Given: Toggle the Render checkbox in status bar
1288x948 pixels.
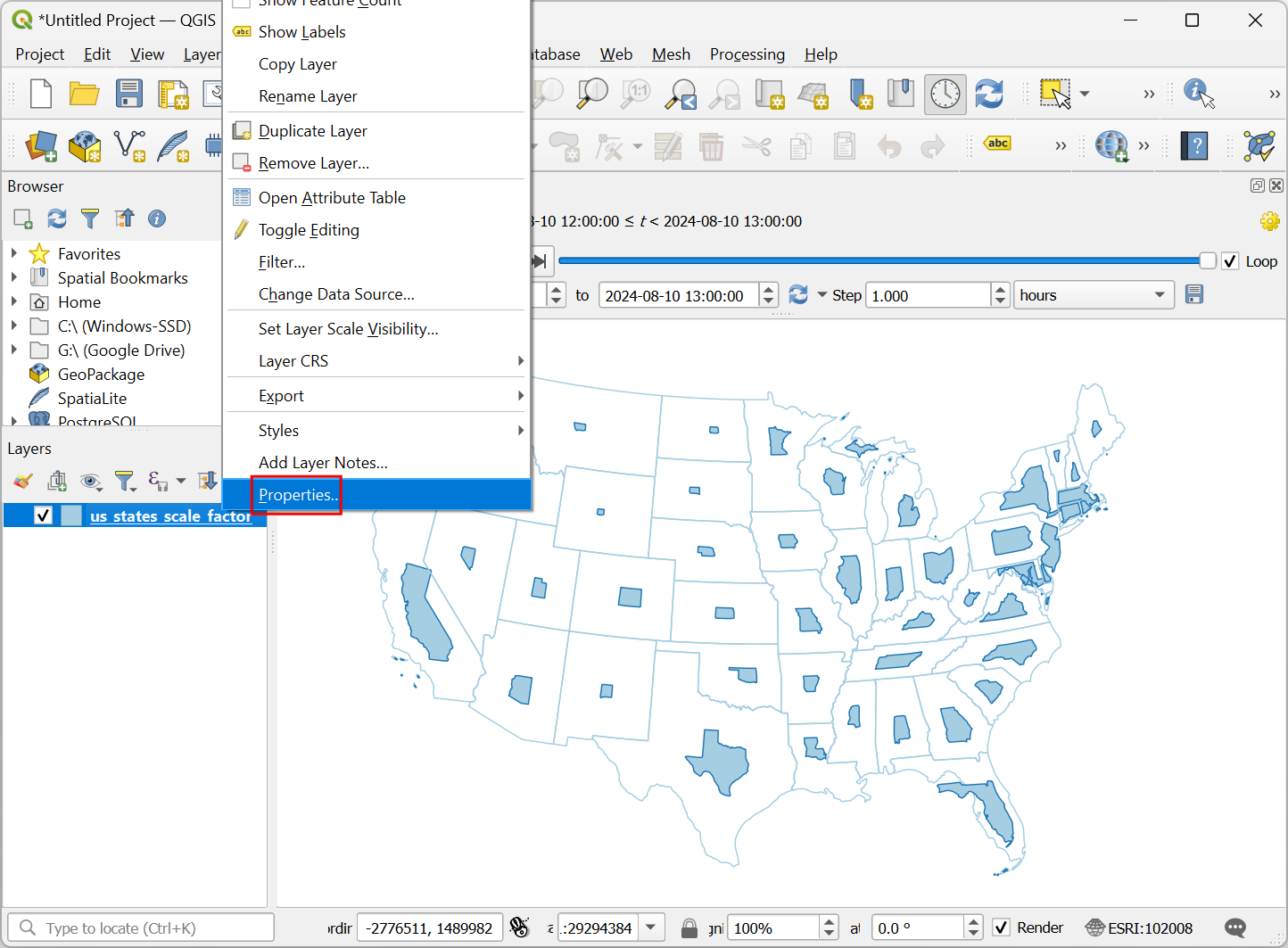Looking at the screenshot, I should click(1001, 928).
